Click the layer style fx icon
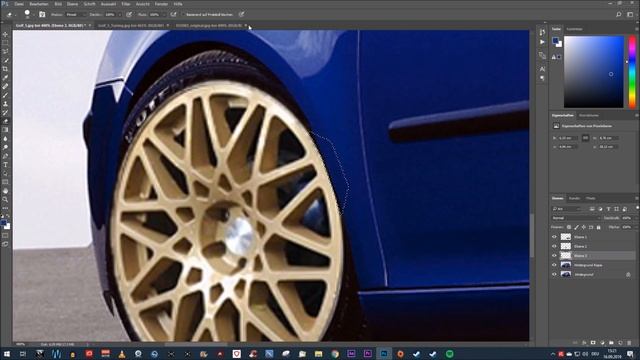The width and height of the screenshot is (640, 360). pyautogui.click(x=584, y=343)
